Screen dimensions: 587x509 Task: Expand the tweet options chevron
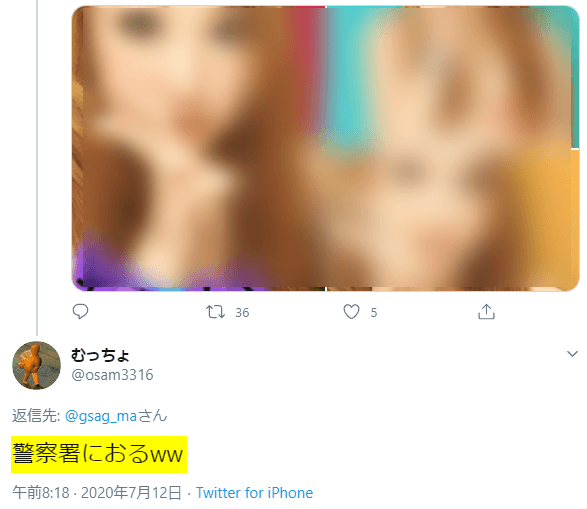[572, 354]
